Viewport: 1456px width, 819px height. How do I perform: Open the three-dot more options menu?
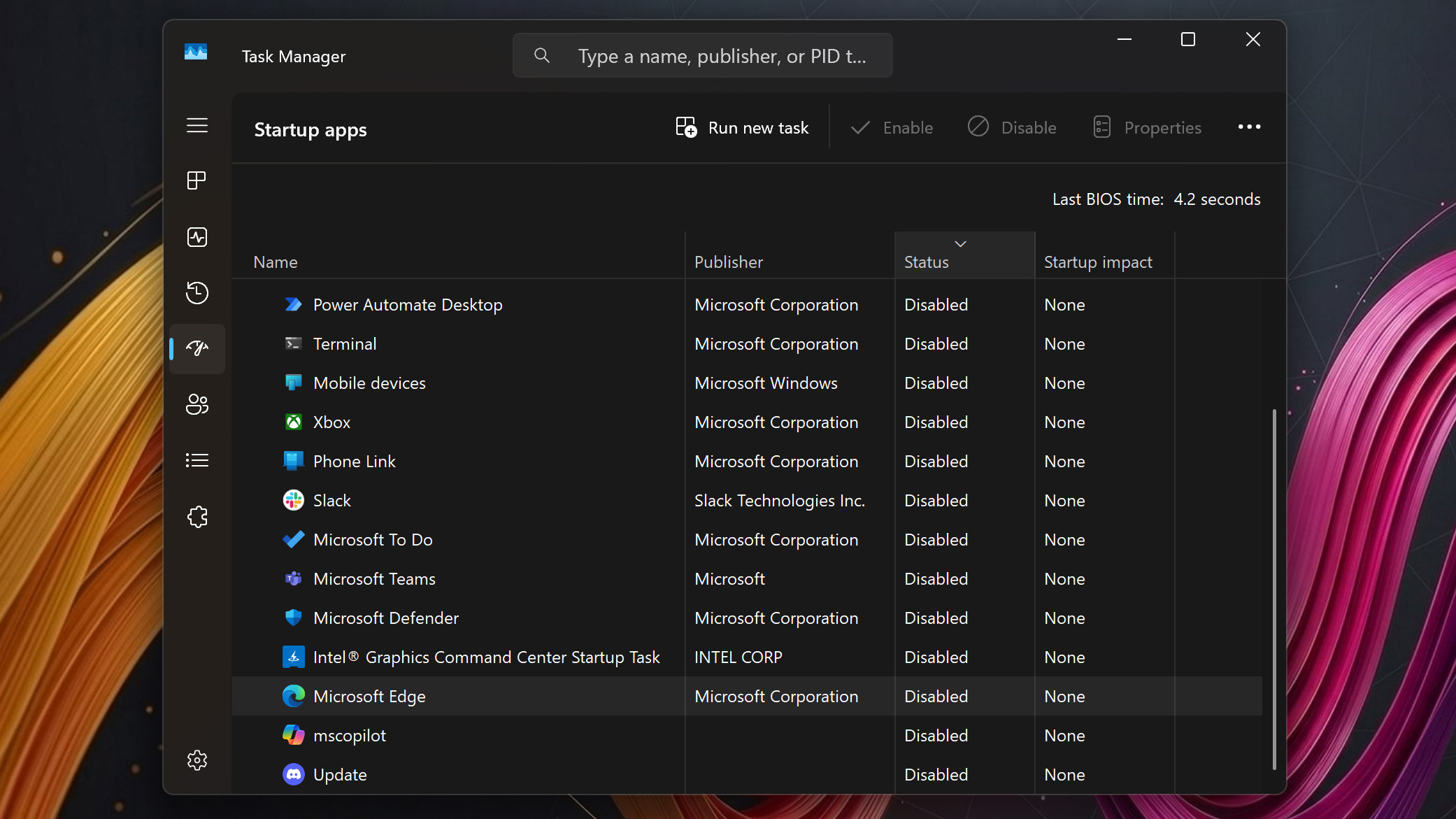click(1249, 127)
